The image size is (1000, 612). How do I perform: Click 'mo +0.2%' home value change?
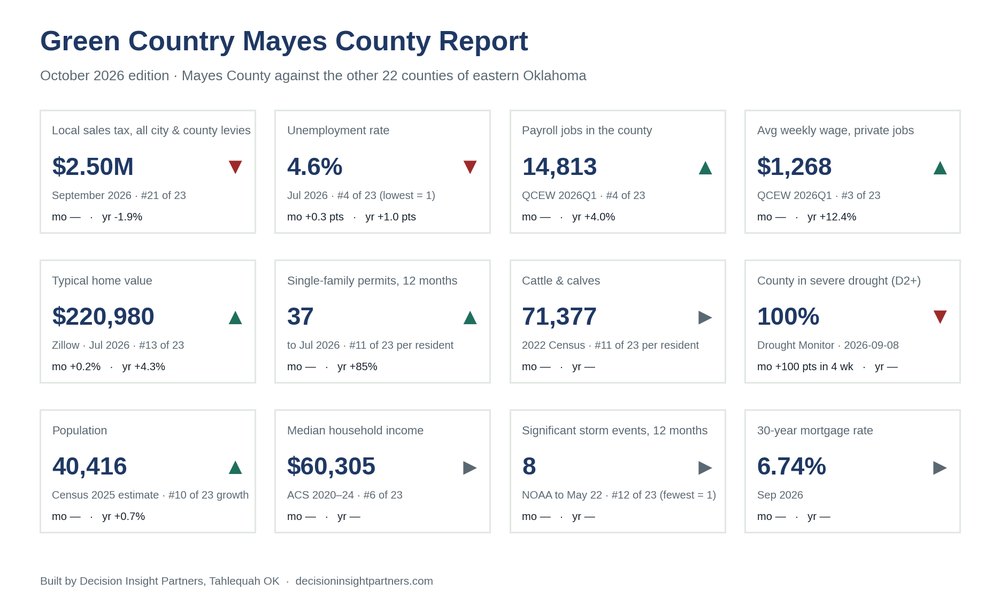pos(76,367)
